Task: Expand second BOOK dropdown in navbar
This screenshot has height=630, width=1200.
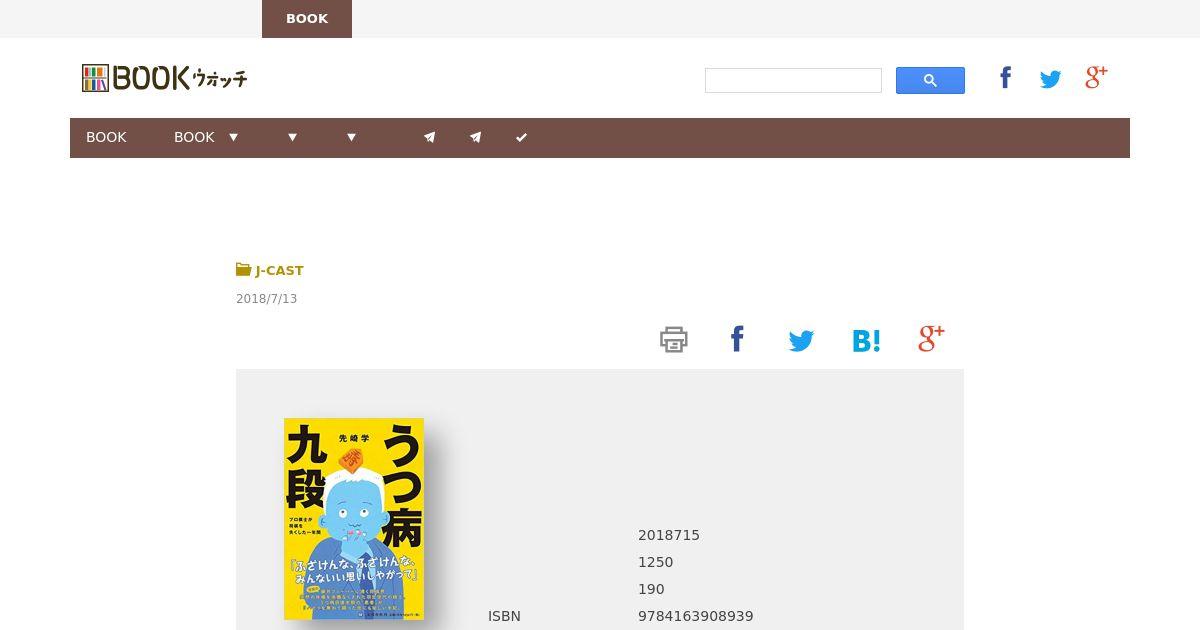Action: pyautogui.click(x=207, y=137)
